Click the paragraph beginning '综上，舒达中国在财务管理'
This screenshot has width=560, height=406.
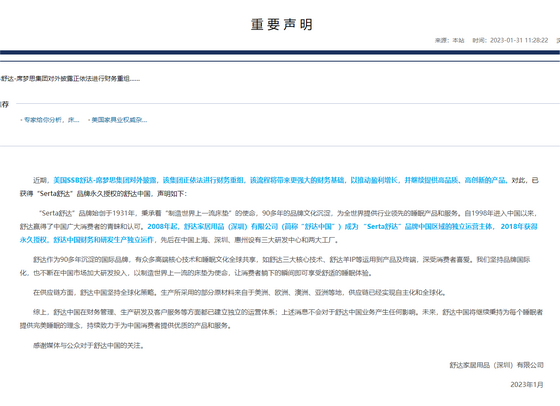[x=281, y=319]
